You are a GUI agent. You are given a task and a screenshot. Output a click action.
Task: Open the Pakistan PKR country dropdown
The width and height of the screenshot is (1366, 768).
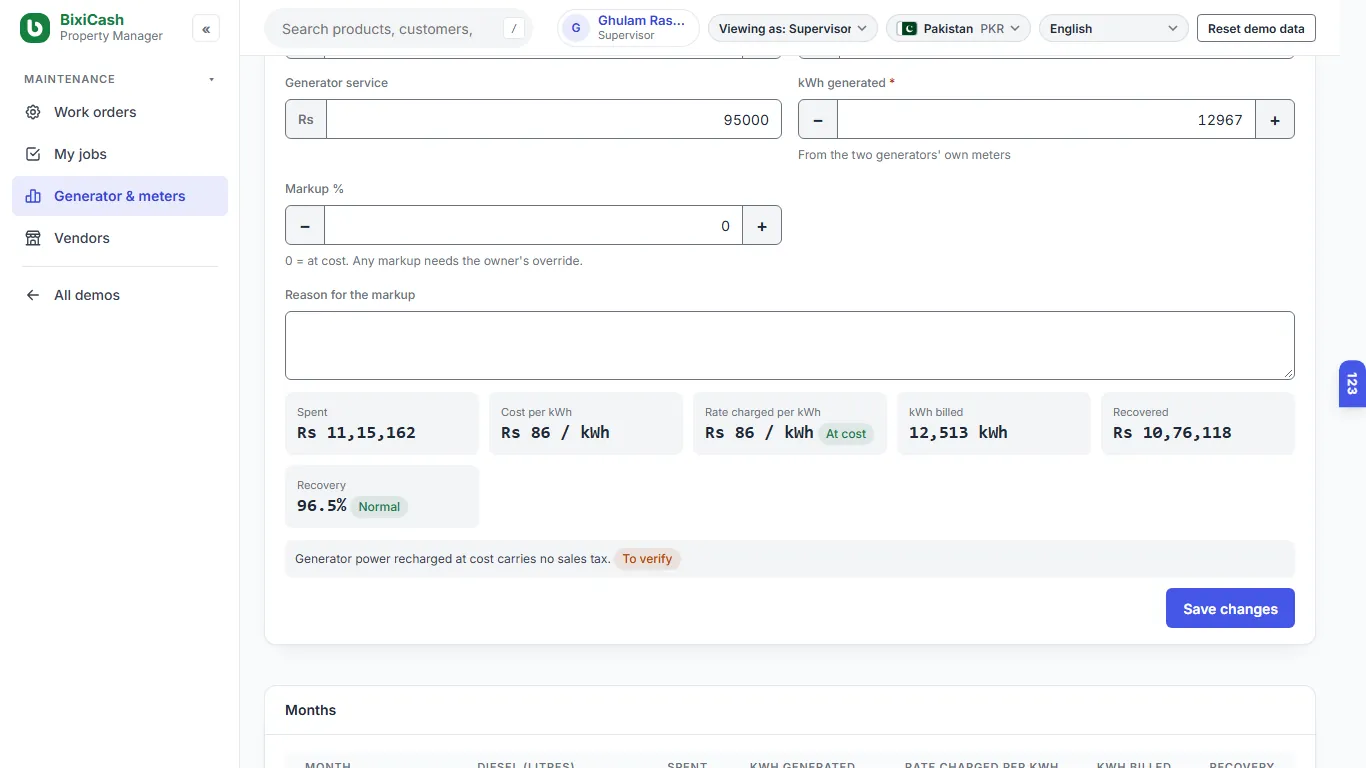958,28
